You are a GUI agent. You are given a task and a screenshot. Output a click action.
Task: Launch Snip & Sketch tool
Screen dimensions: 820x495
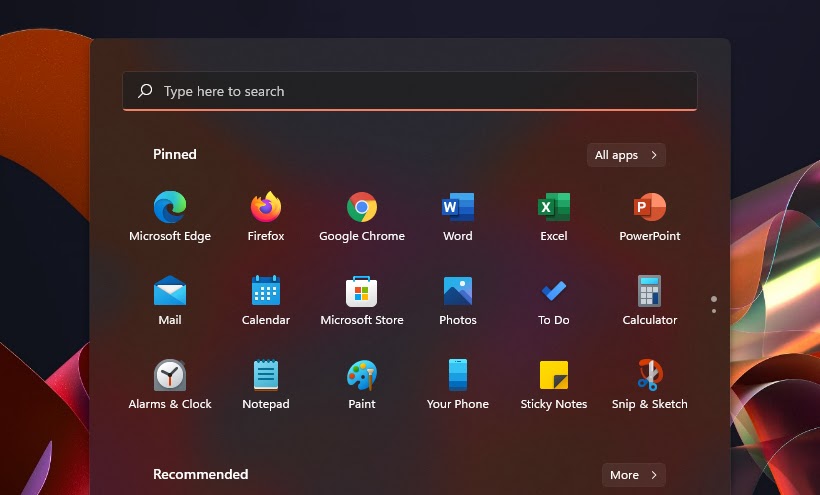[x=650, y=375]
